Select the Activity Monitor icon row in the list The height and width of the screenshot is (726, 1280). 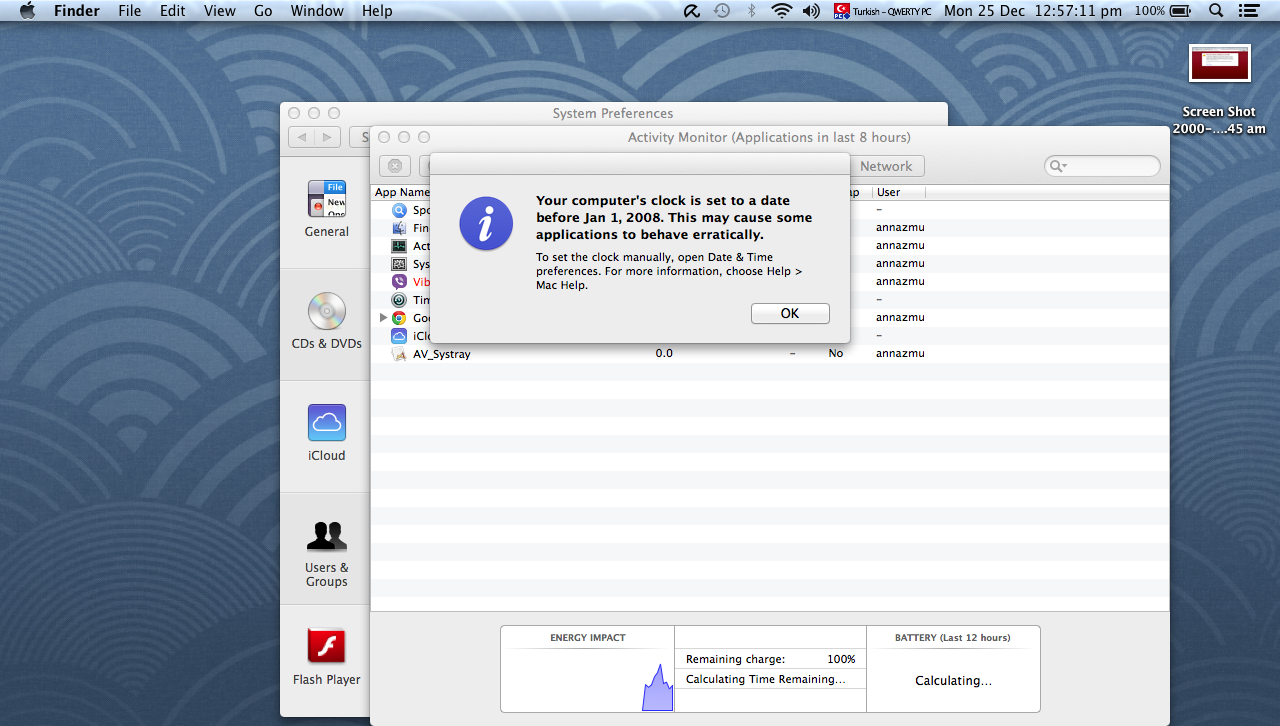click(399, 246)
